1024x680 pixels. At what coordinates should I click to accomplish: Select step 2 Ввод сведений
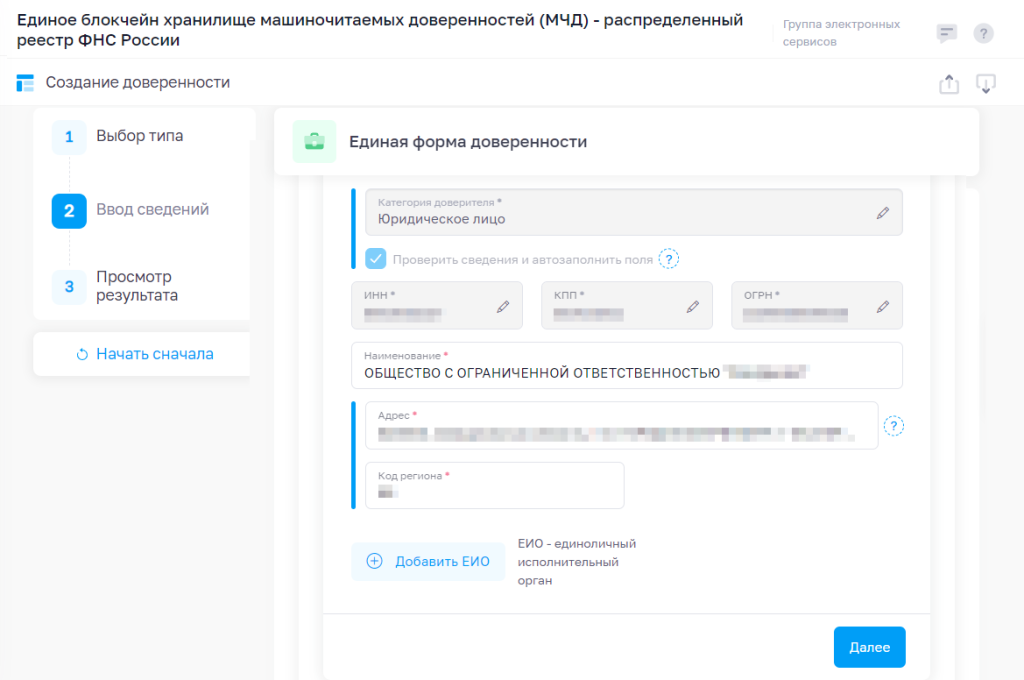131,210
